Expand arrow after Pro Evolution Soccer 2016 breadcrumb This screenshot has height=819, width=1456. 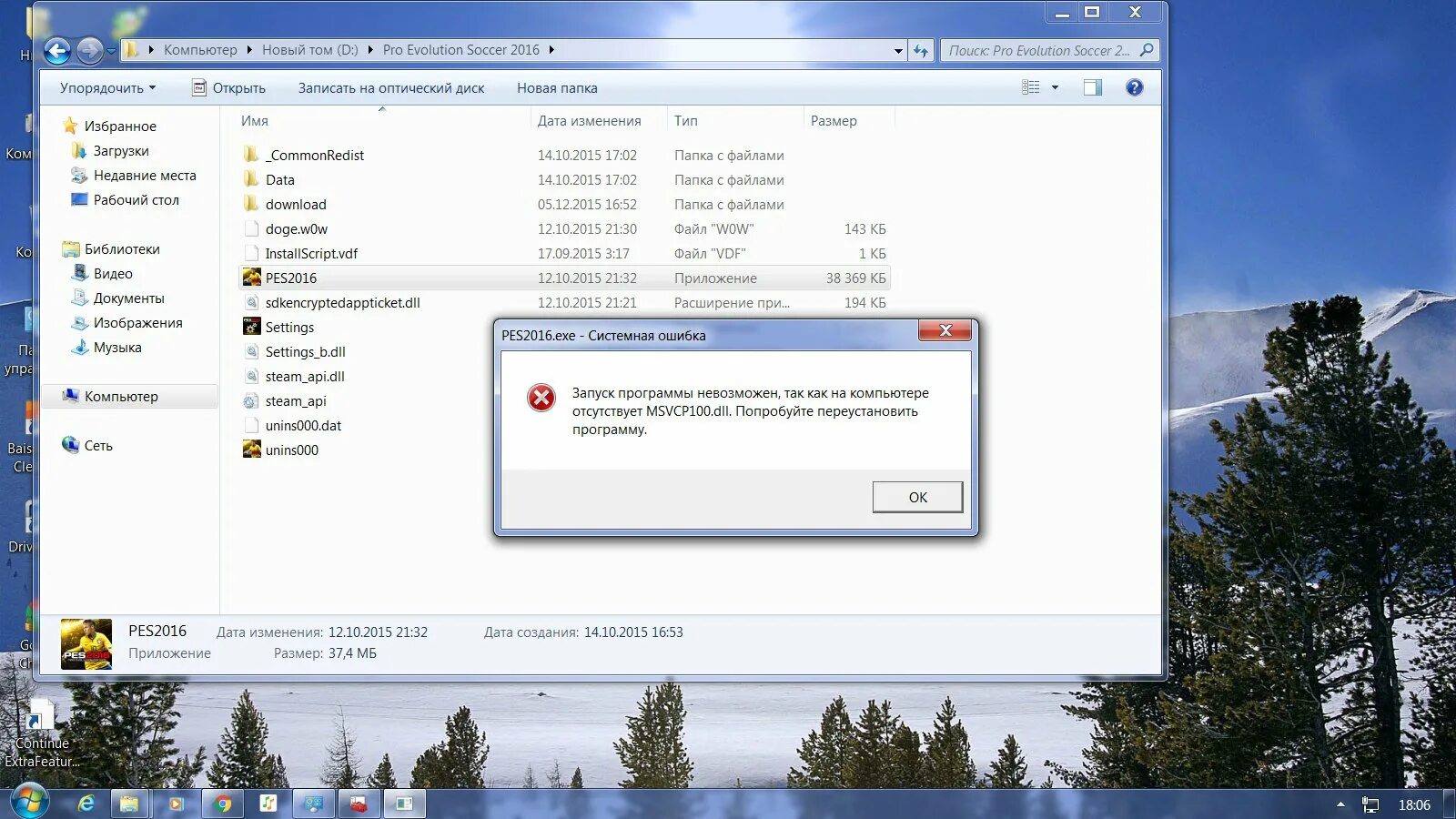551,50
